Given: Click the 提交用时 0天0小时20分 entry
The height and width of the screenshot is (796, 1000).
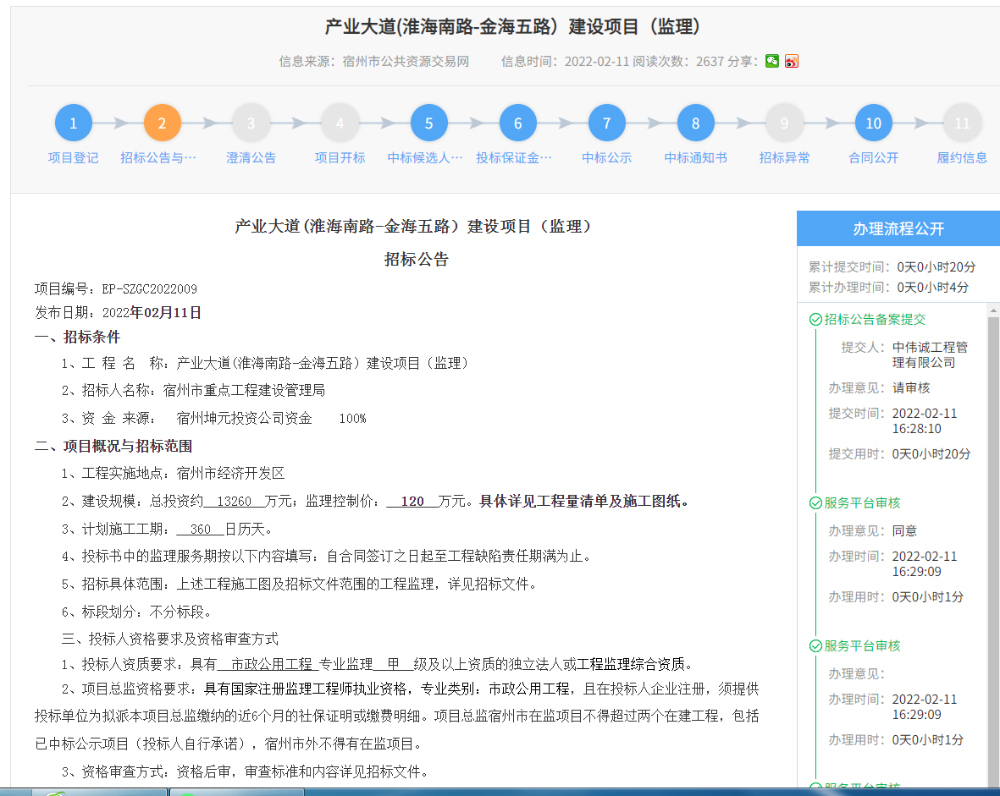Looking at the screenshot, I should [900, 454].
